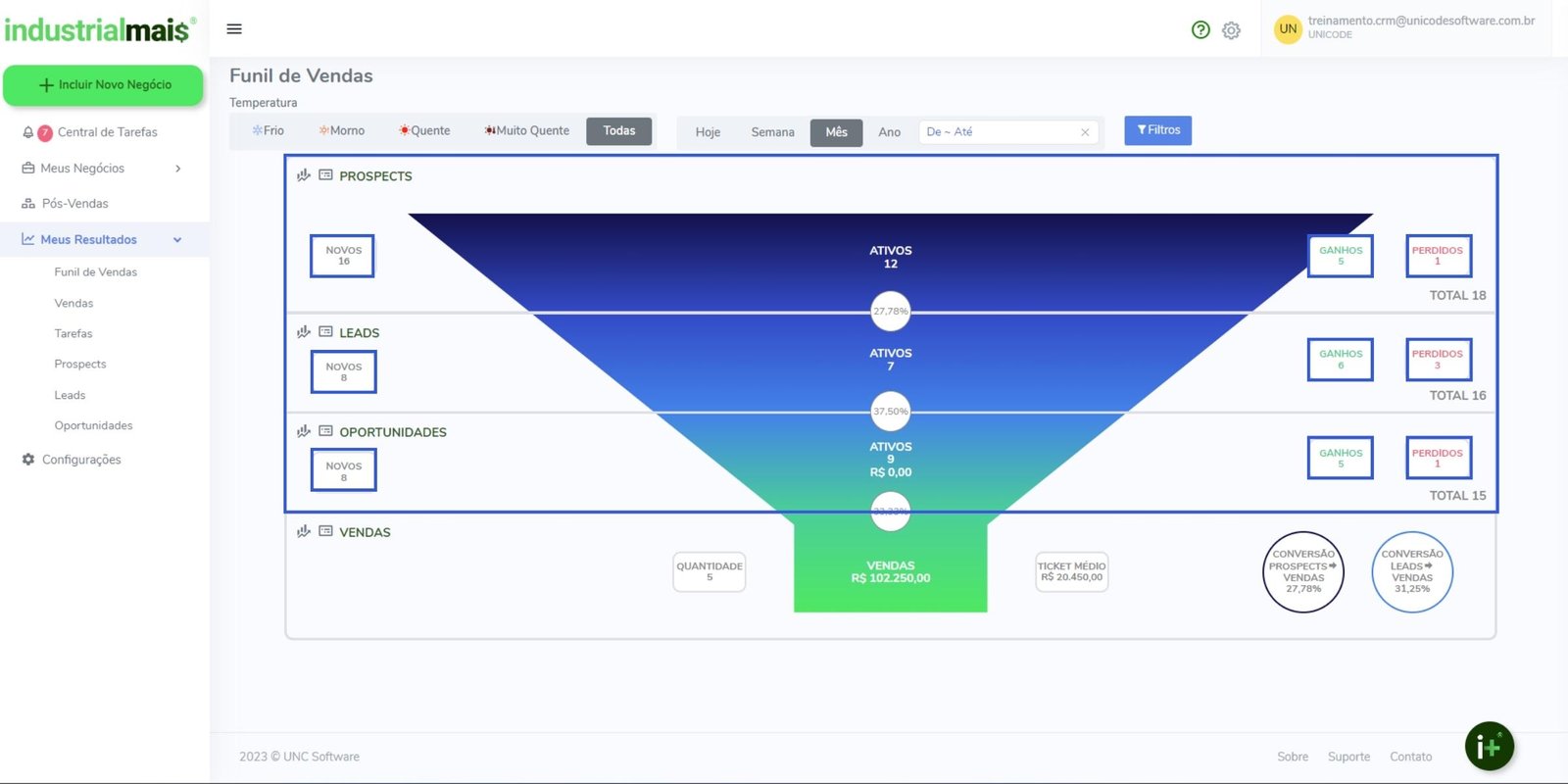Go to Oportunidades in sidebar submenu
Image resolution: width=1568 pixels, height=784 pixels.
coord(93,425)
